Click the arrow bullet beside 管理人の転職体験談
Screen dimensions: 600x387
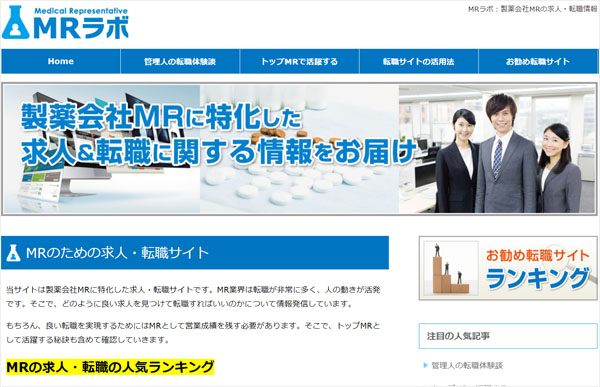coord(426,366)
